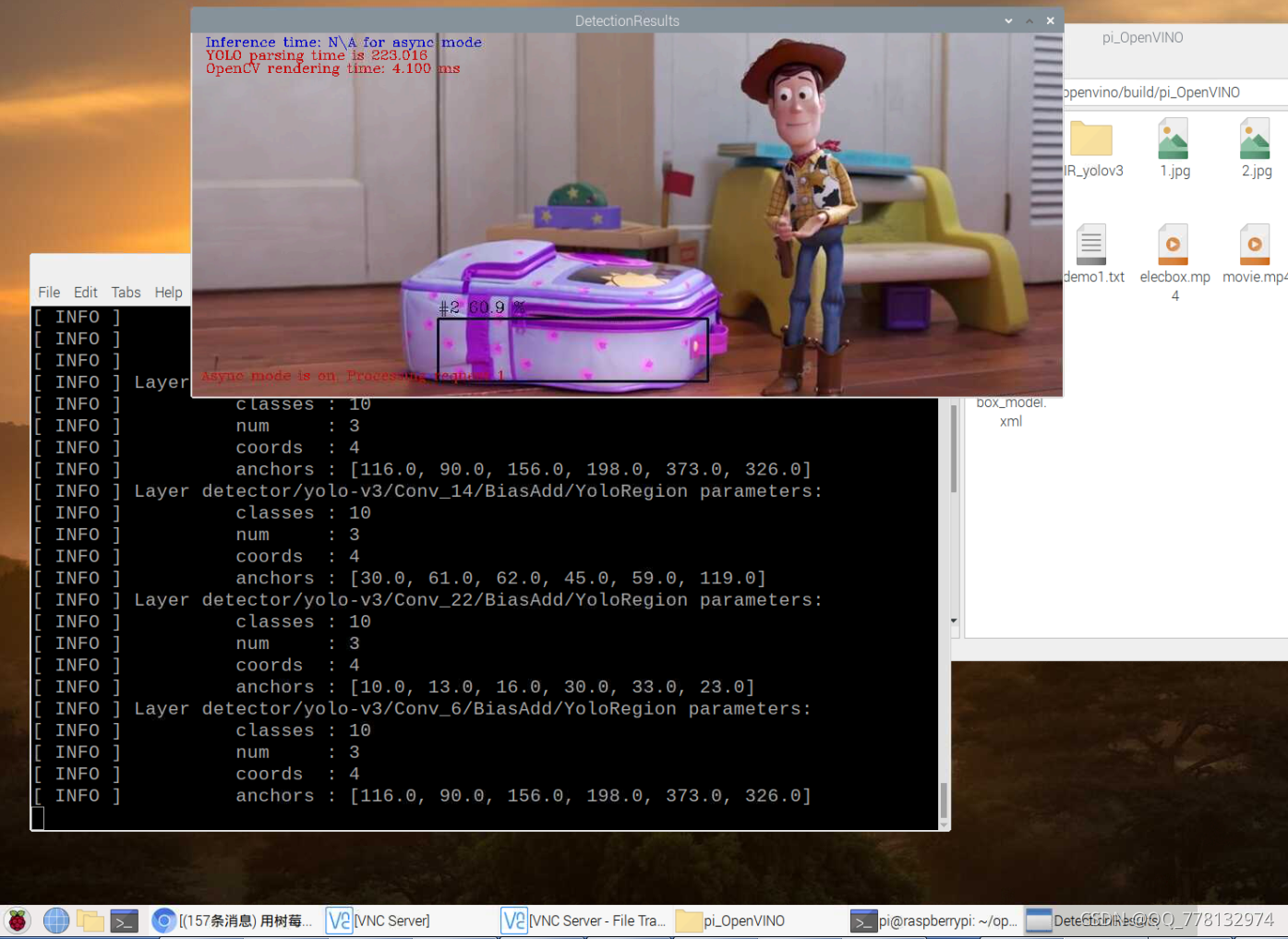Screen dimensions: 1288x939
Task: Switch to the pi@raspberrypi terminal task
Action: [933, 921]
